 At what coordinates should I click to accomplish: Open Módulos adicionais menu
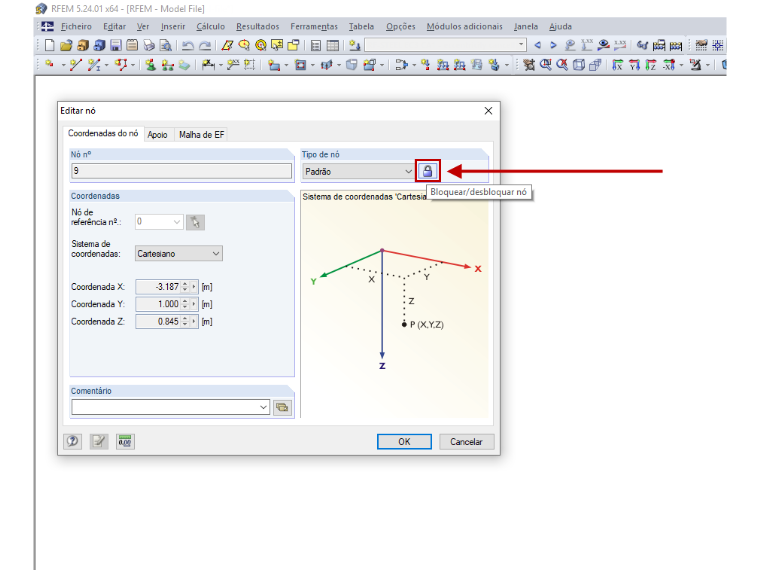[x=464, y=27]
